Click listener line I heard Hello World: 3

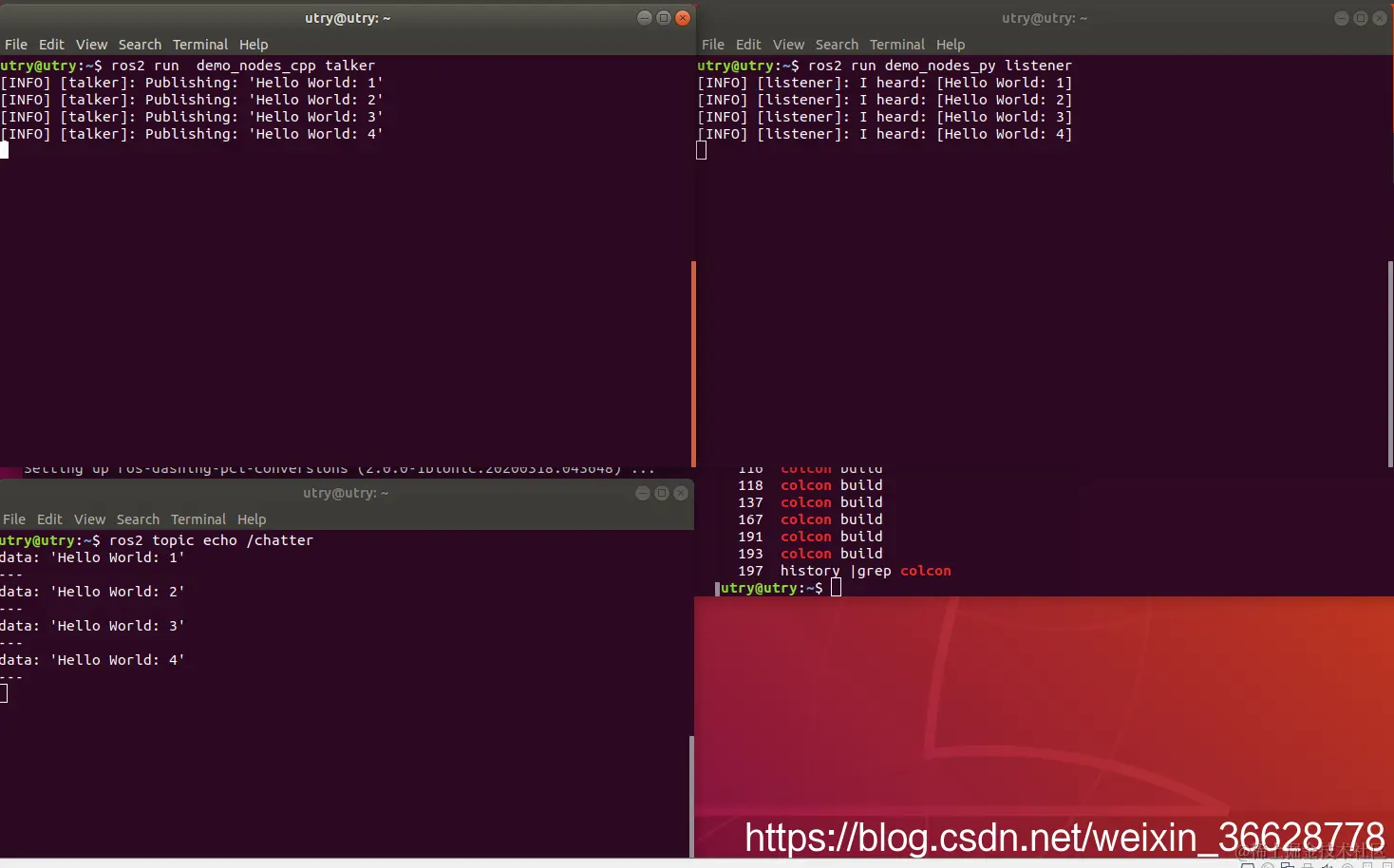(885, 117)
